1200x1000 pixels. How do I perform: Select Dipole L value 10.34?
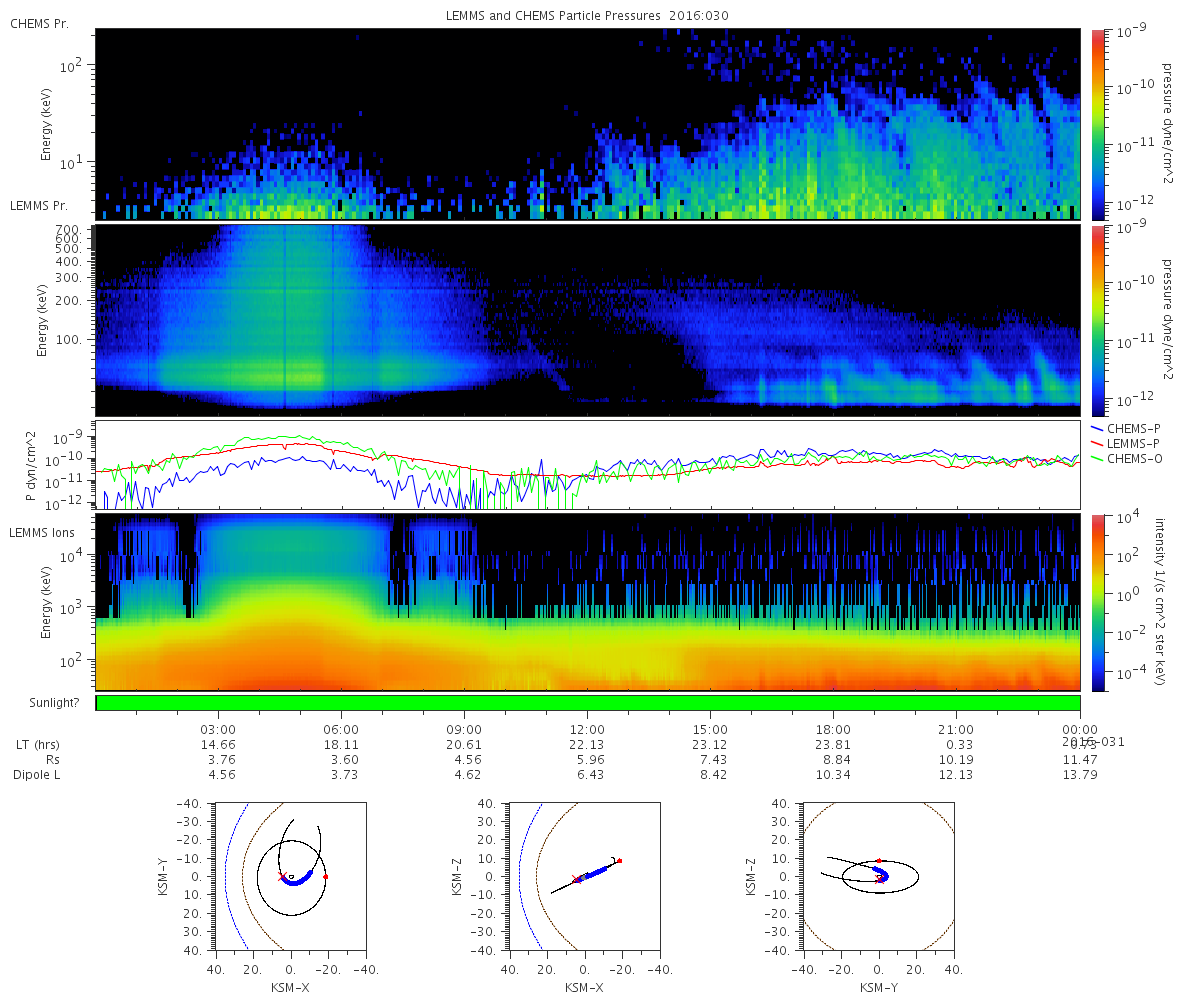(x=833, y=775)
